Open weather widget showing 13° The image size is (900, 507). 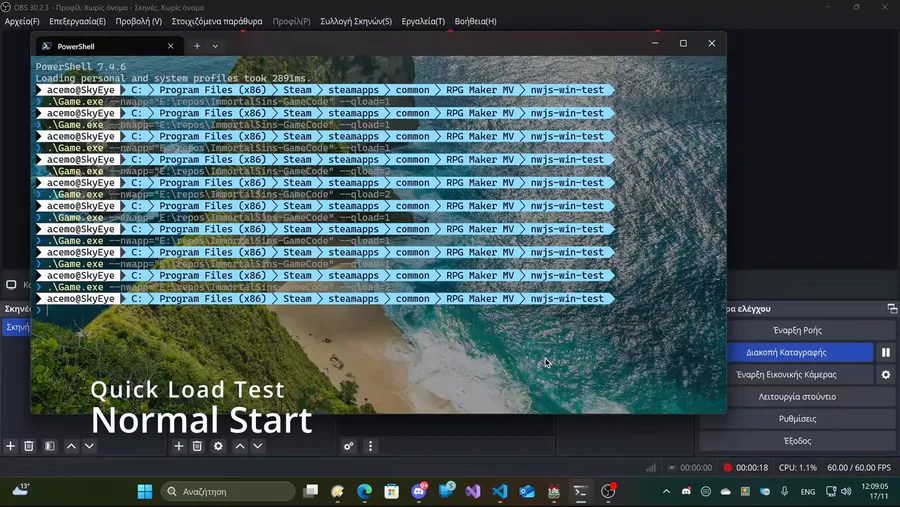click(x=21, y=490)
